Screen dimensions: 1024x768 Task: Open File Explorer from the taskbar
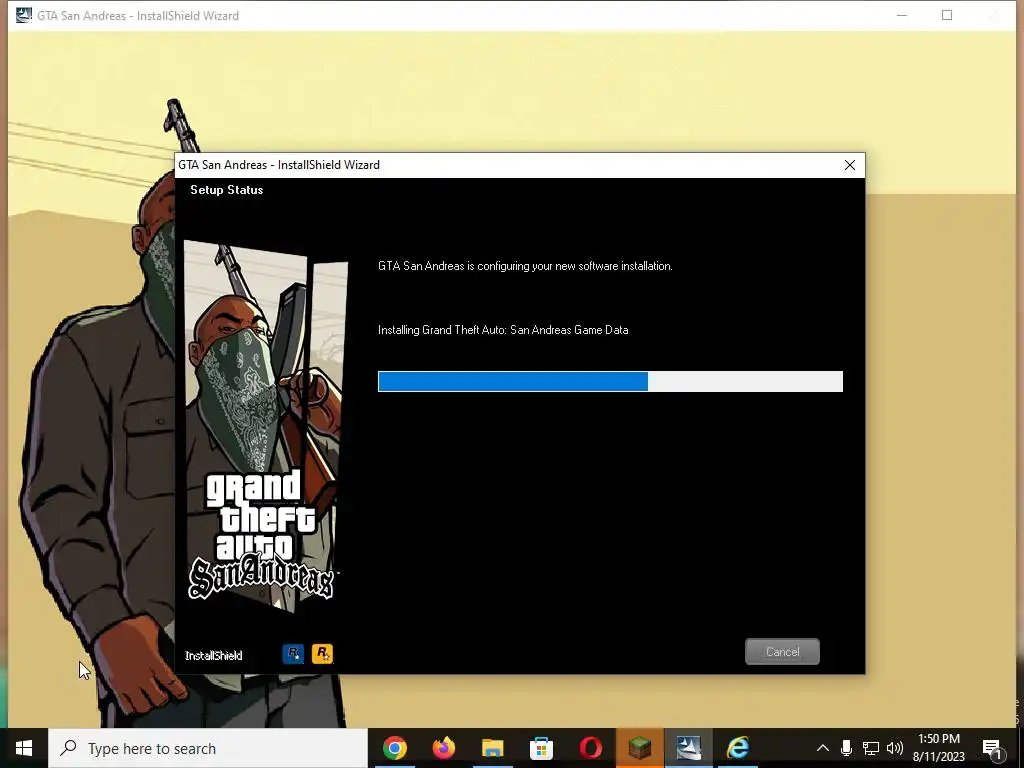click(492, 748)
